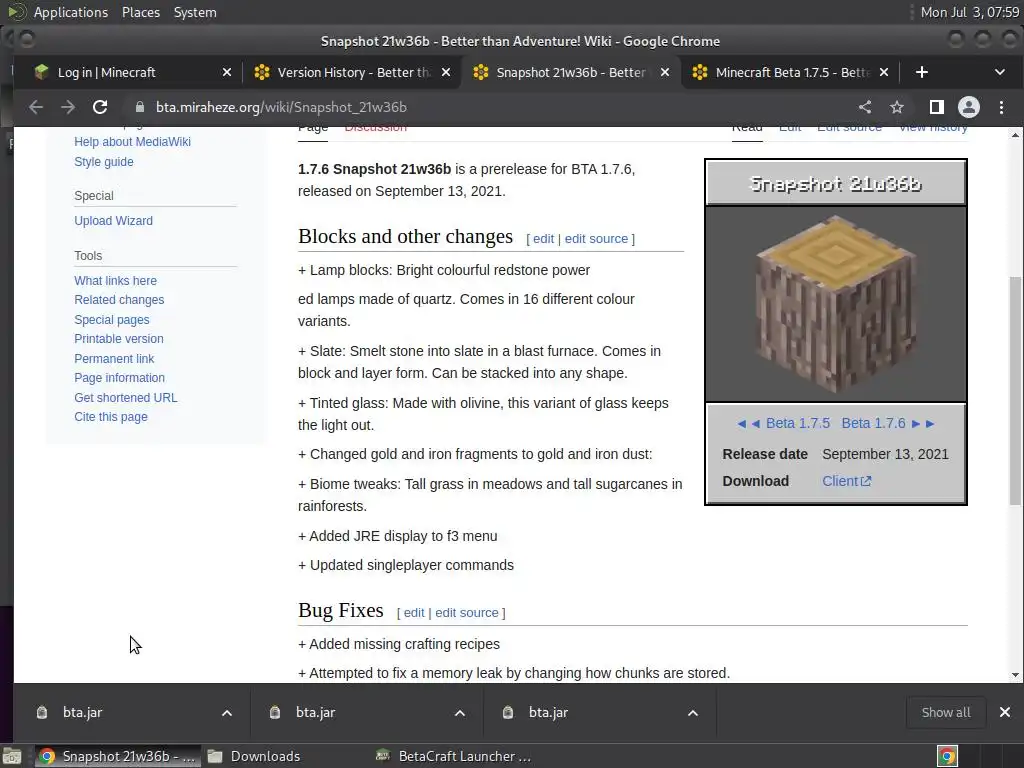Edit the Blocks and other changes section
This screenshot has height=768, width=1024.
click(543, 239)
